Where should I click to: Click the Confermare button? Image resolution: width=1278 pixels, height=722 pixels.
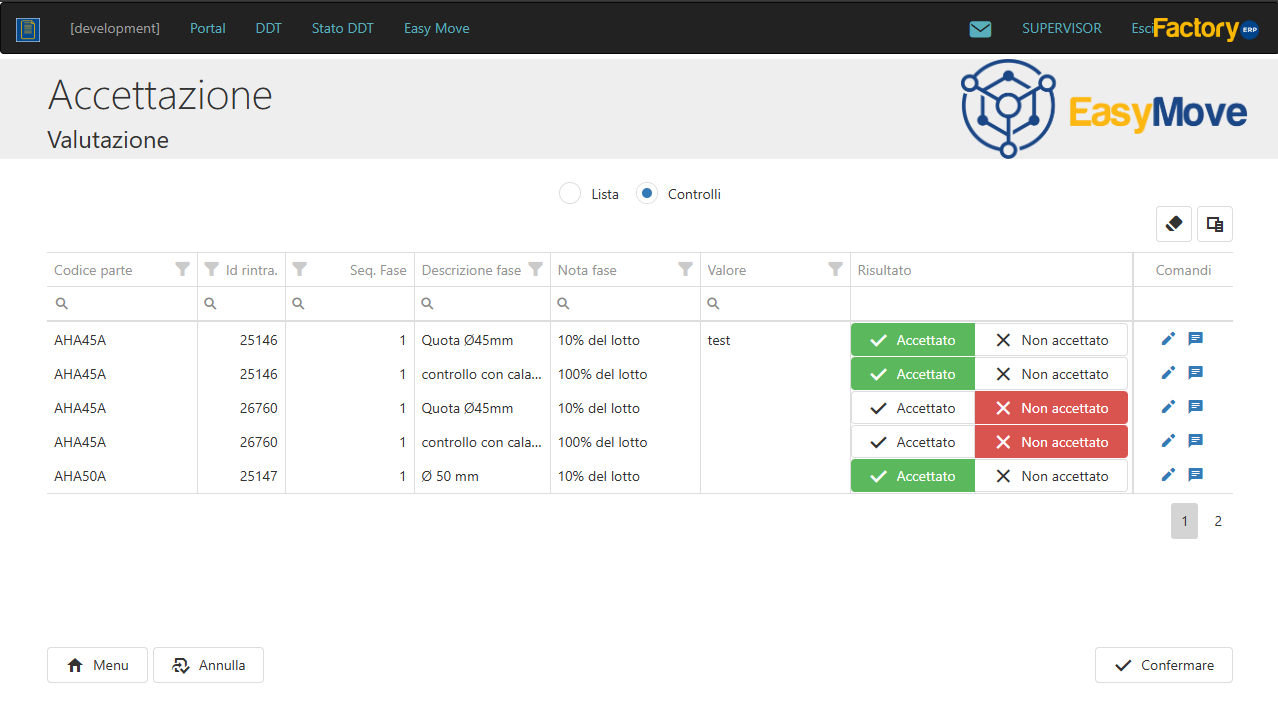tap(1164, 665)
